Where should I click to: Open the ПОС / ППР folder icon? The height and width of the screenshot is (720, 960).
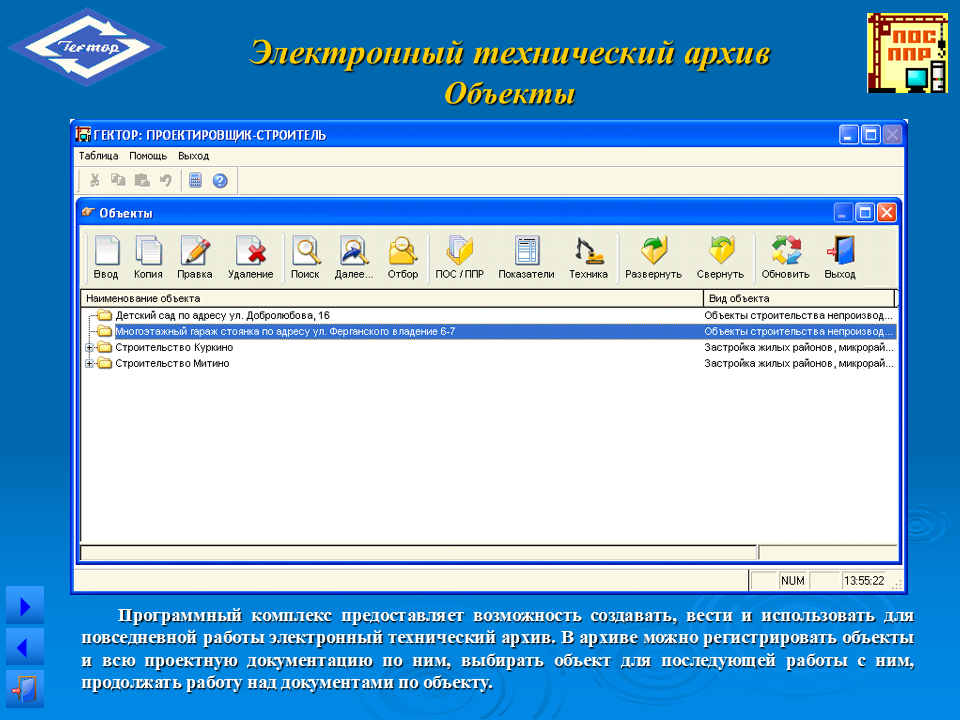pos(459,257)
